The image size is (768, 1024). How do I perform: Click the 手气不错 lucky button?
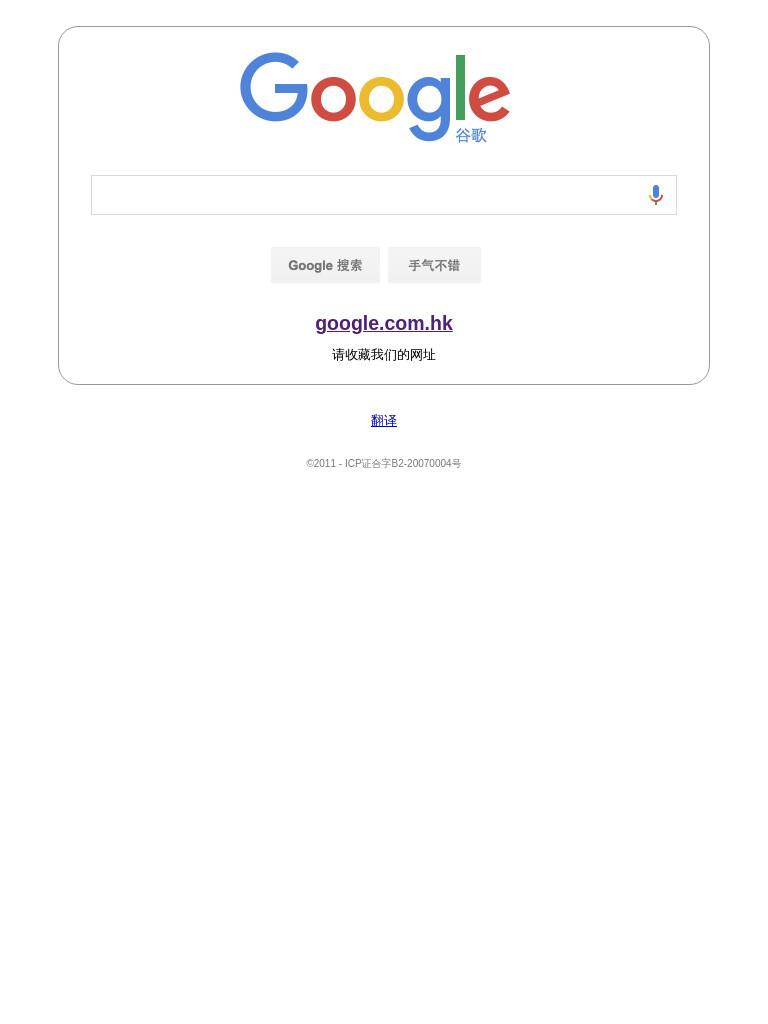tap(434, 265)
